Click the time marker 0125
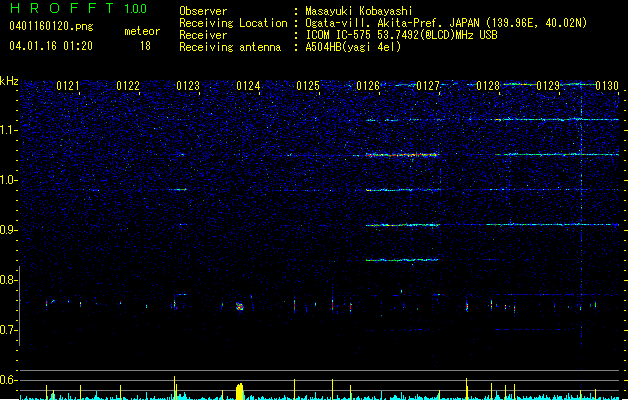Screen dimensions: 629x400 [308, 85]
